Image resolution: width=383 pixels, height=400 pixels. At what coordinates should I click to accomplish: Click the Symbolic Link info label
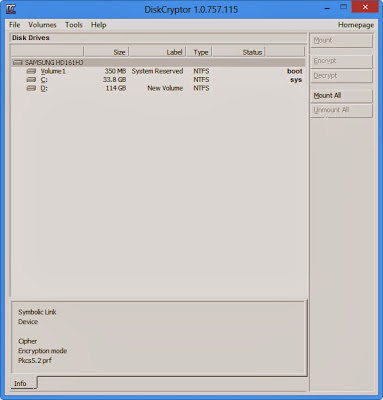pos(37,312)
